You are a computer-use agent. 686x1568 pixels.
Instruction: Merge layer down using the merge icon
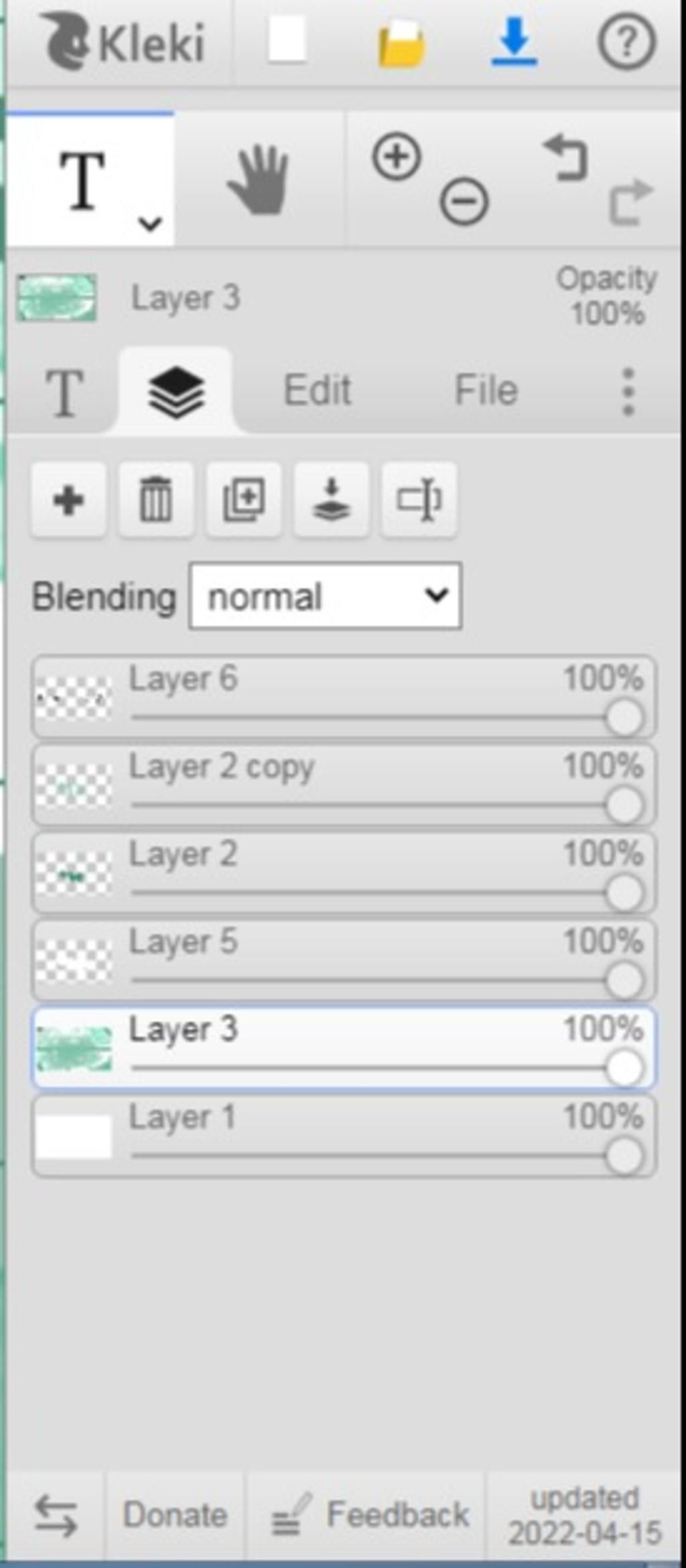pyautogui.click(x=331, y=500)
